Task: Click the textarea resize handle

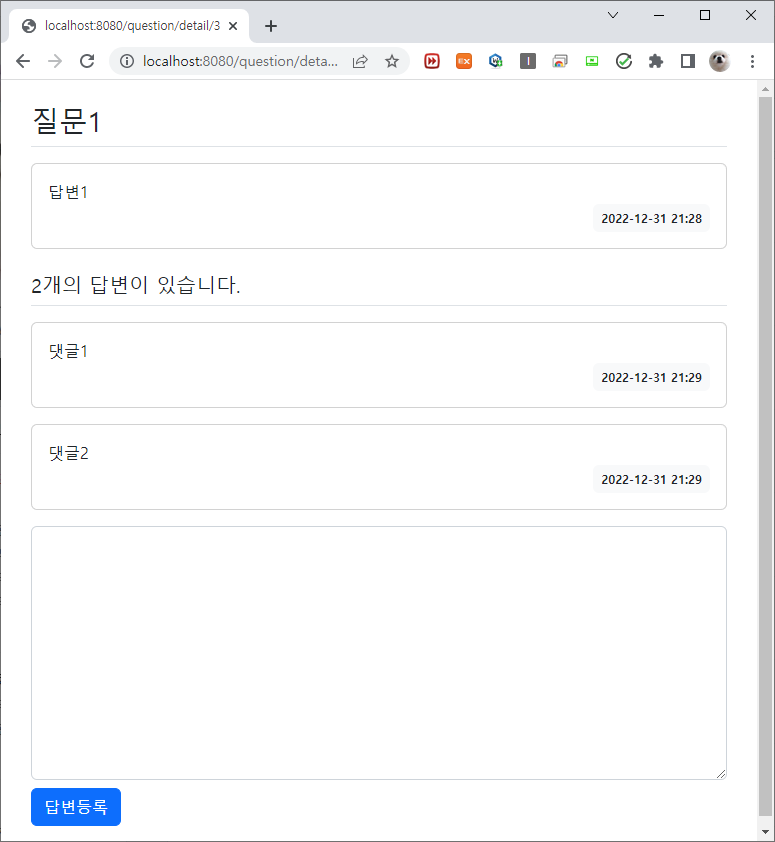Action: pos(721,774)
